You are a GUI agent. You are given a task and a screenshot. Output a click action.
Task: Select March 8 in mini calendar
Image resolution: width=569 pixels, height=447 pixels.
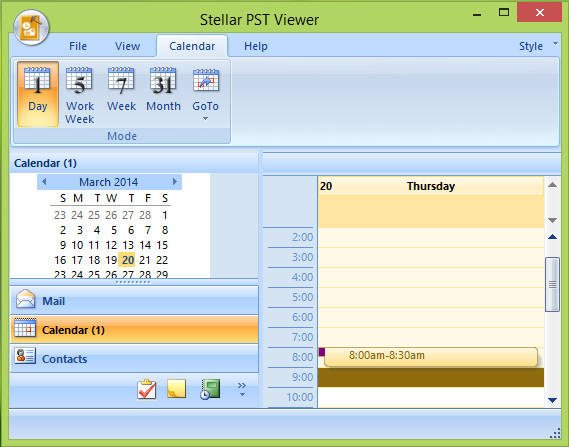165,230
